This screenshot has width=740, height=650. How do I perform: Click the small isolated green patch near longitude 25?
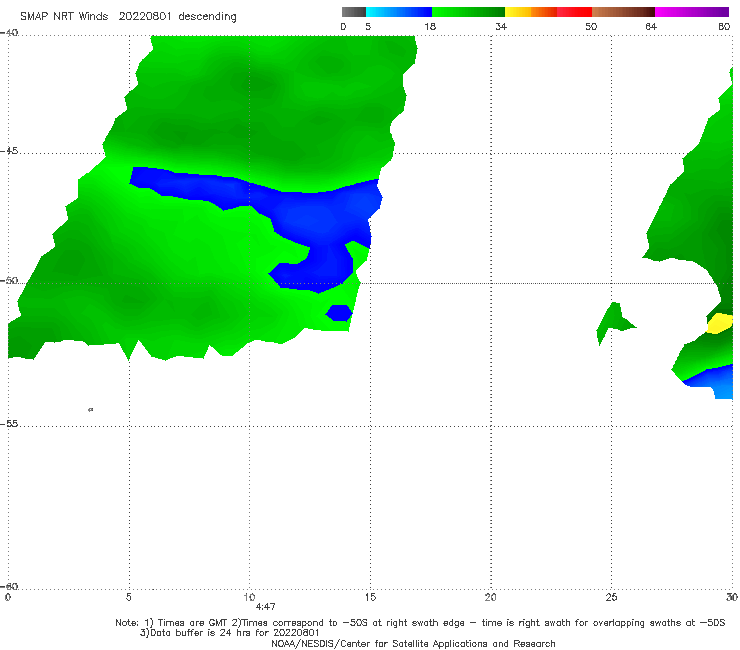click(x=614, y=321)
